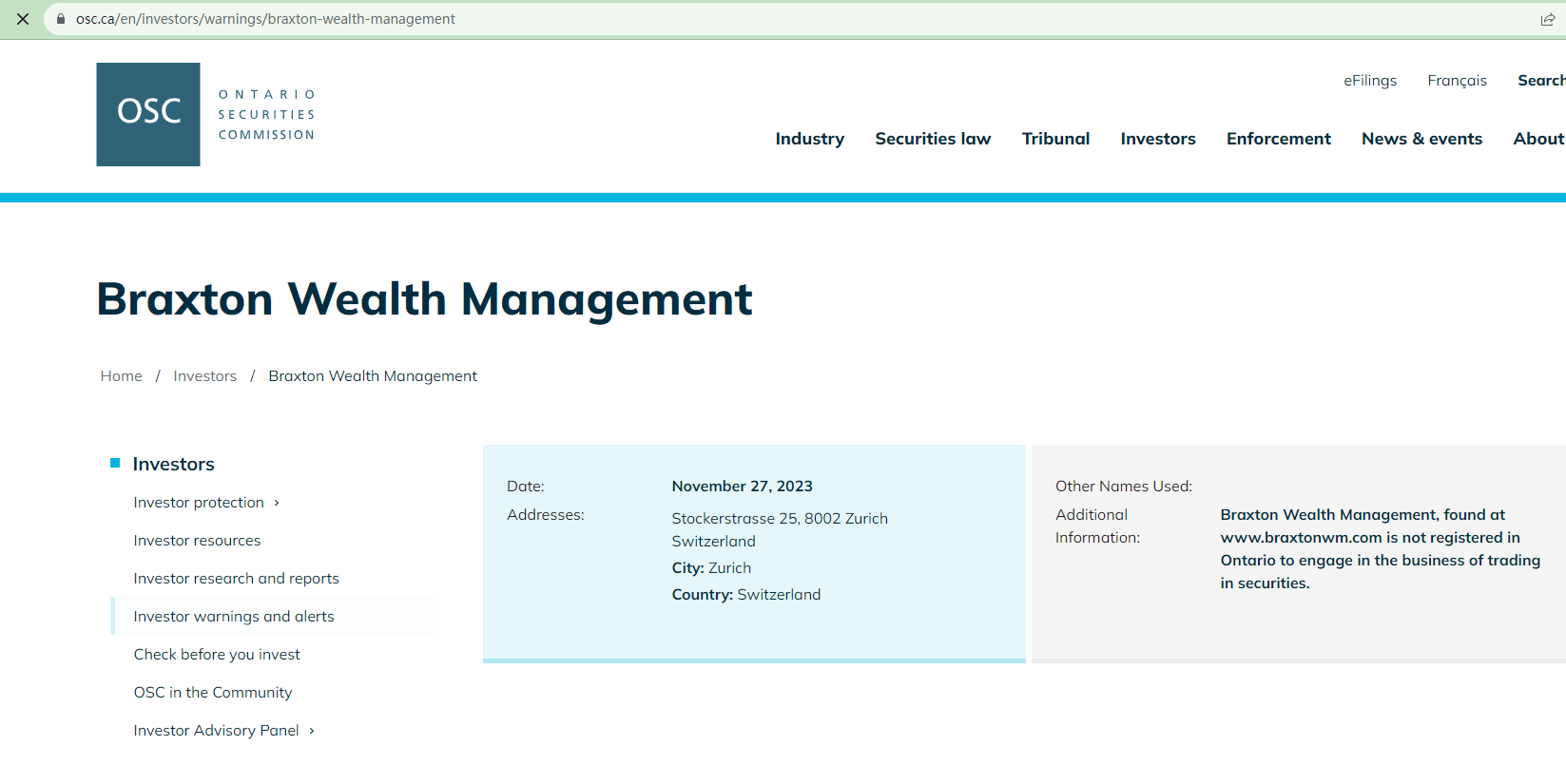This screenshot has width=1566, height=784.
Task: Open the Industry menu
Action: [810, 139]
